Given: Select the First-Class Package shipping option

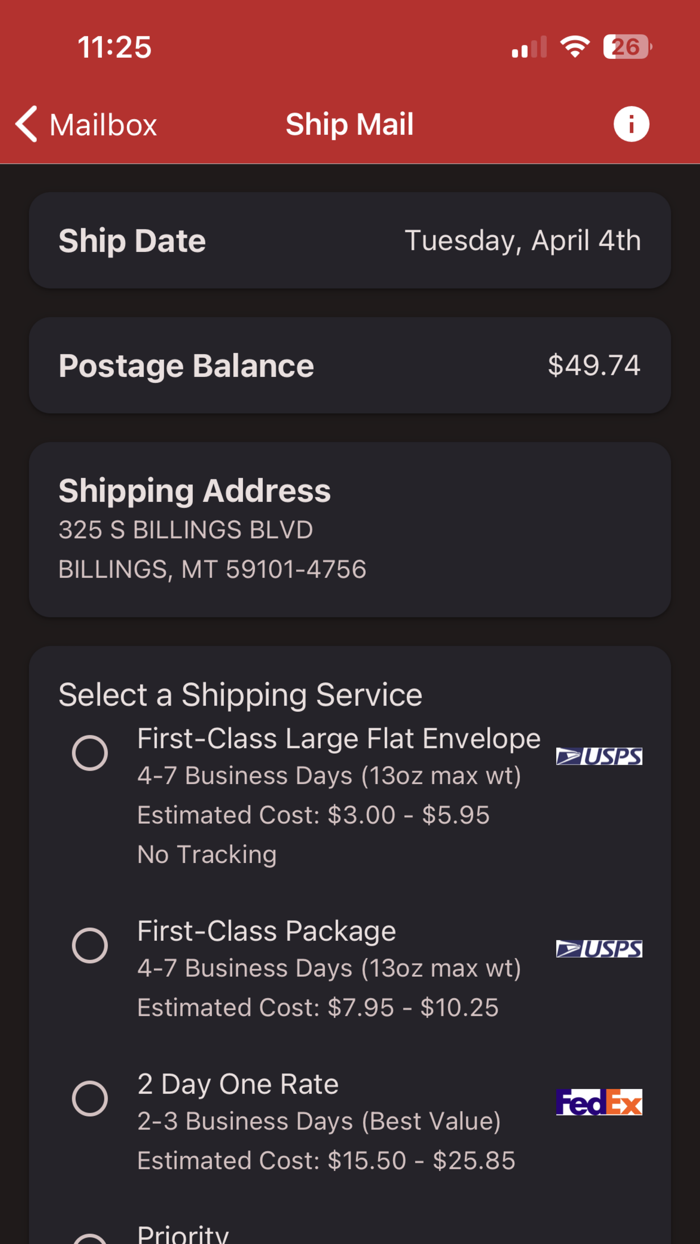Looking at the screenshot, I should click(90, 945).
